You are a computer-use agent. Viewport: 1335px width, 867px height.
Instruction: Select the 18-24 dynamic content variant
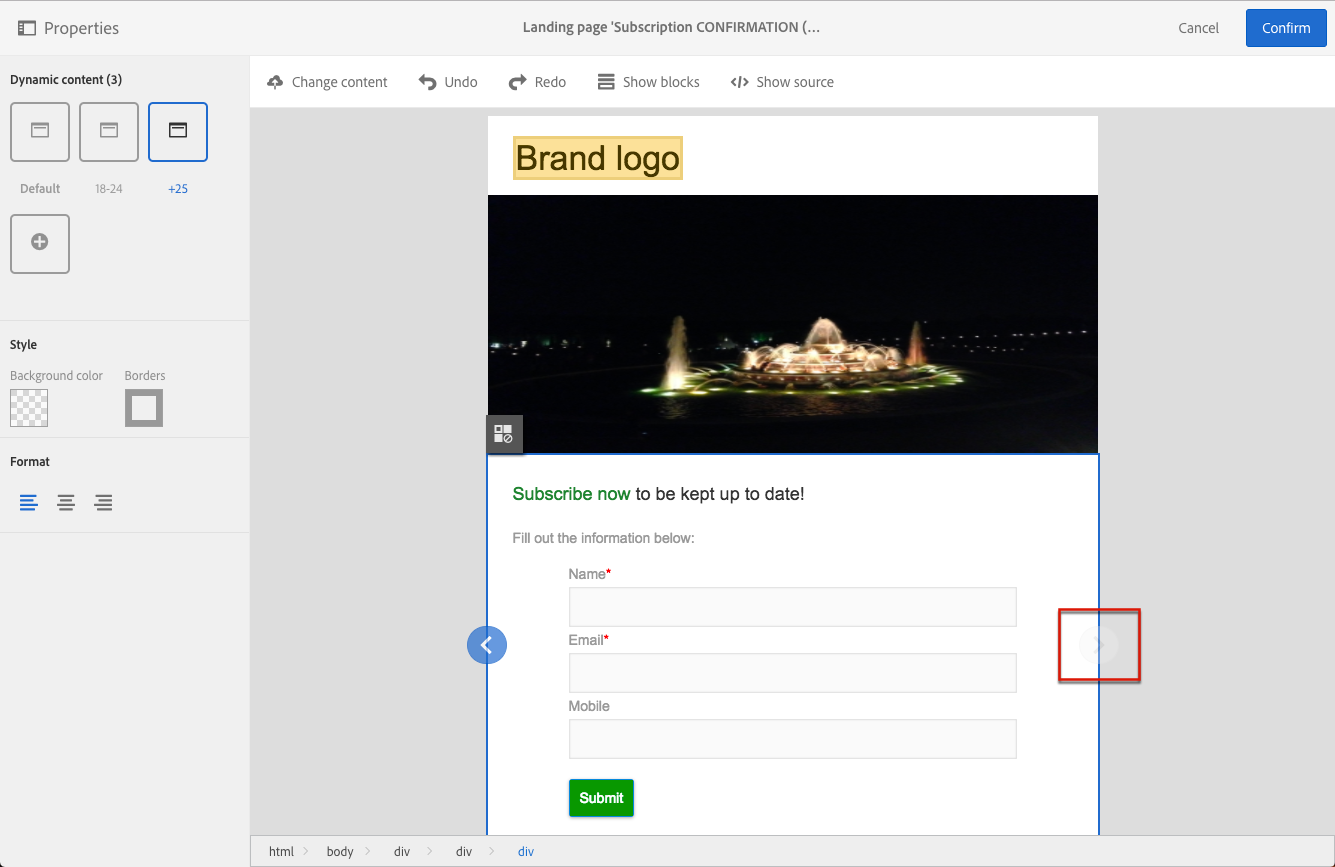coord(109,132)
